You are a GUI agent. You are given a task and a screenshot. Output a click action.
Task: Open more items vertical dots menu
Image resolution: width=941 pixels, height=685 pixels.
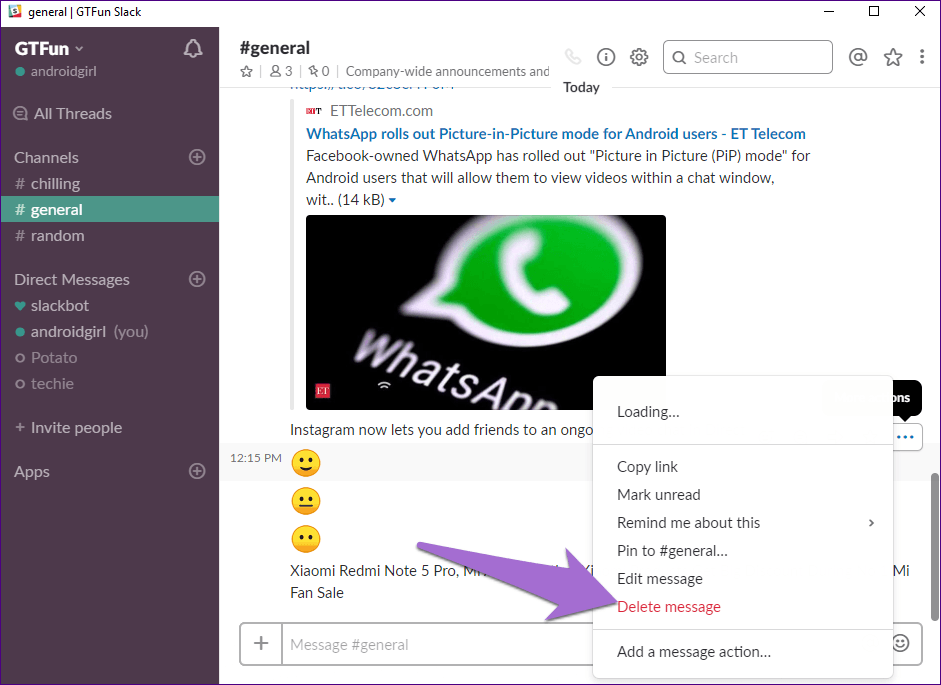click(x=922, y=57)
